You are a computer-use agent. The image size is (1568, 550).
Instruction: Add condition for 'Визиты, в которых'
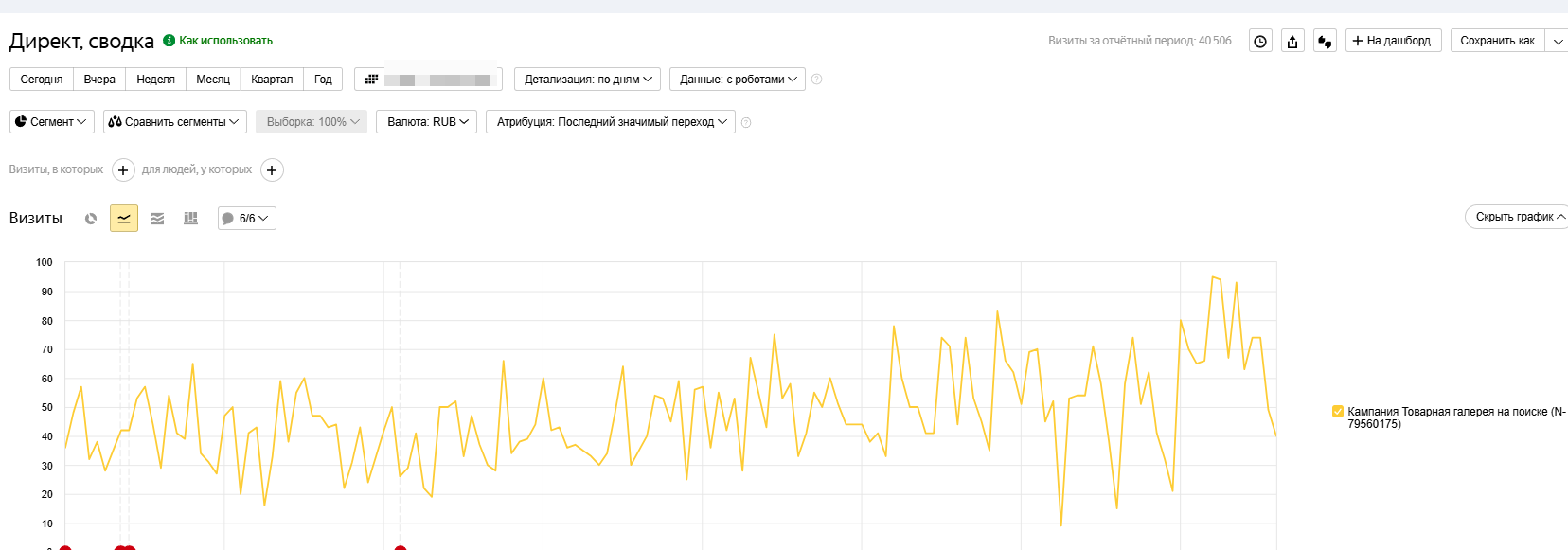(123, 170)
